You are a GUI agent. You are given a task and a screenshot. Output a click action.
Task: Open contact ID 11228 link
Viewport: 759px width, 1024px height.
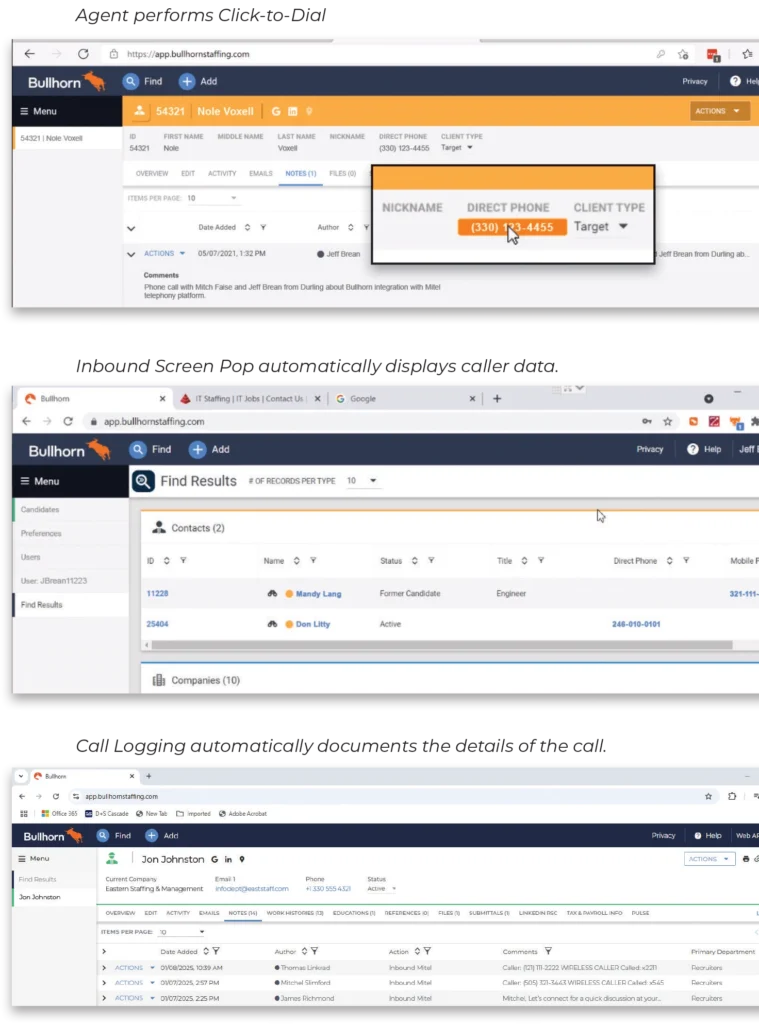pyautogui.click(x=157, y=594)
